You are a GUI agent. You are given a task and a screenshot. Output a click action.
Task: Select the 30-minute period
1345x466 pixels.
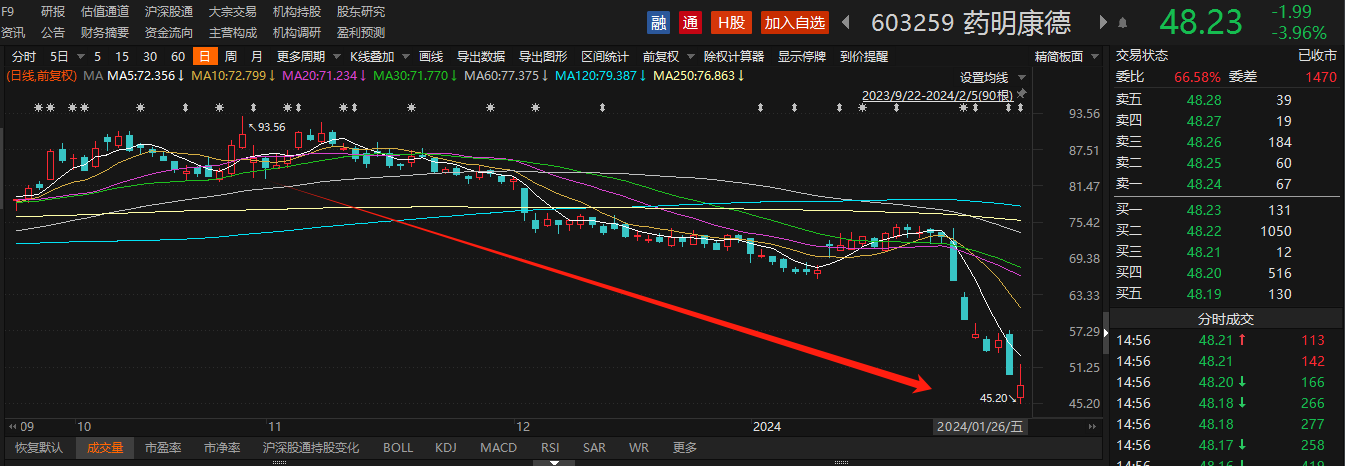click(x=150, y=56)
